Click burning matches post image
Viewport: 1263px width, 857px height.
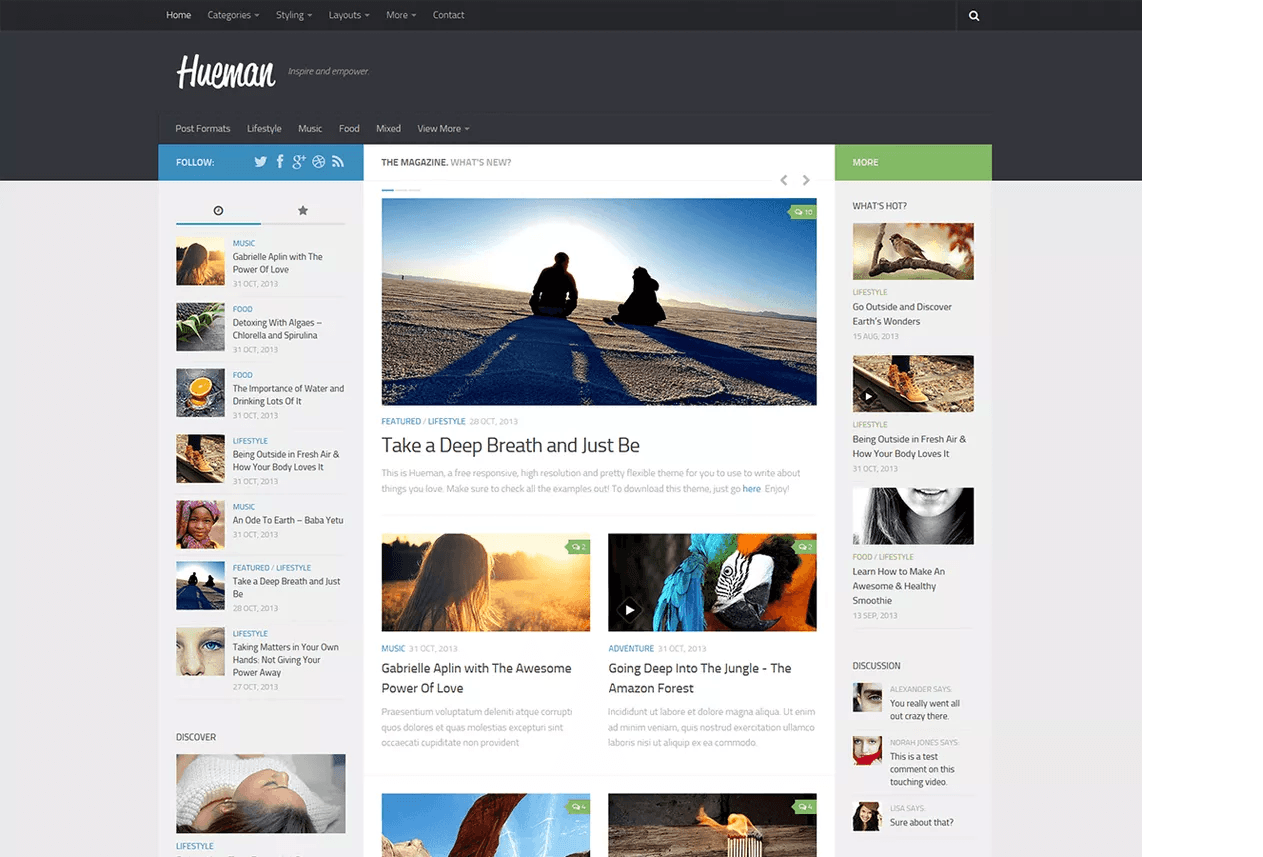(x=712, y=825)
